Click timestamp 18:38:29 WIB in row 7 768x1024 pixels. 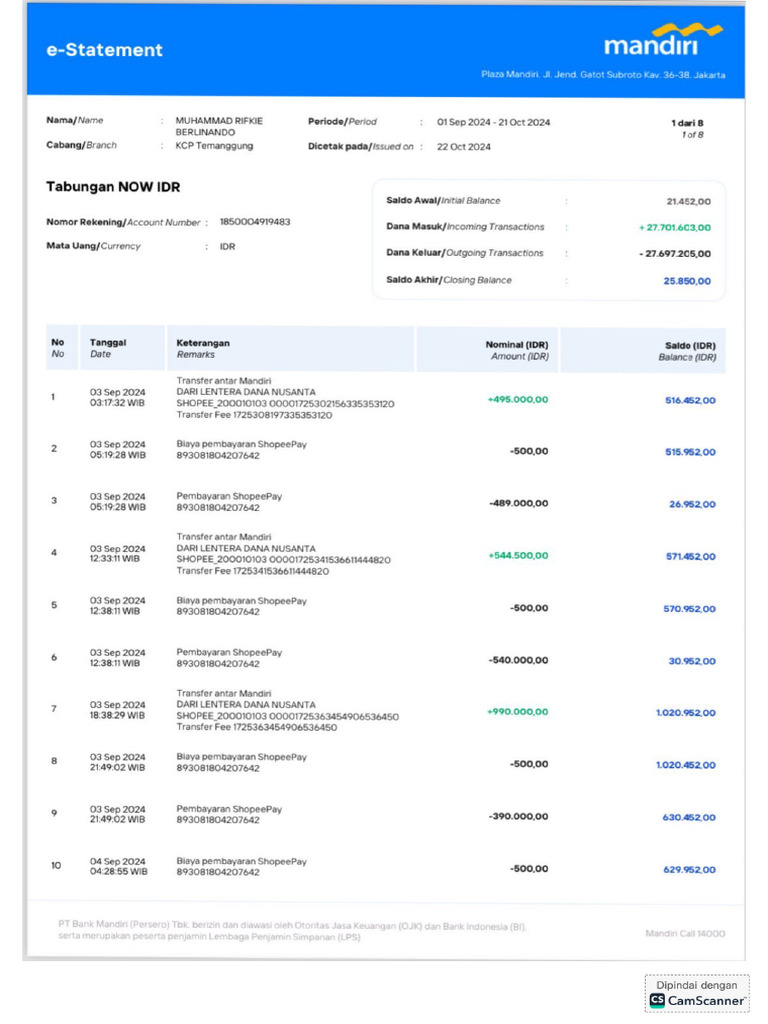pos(118,715)
